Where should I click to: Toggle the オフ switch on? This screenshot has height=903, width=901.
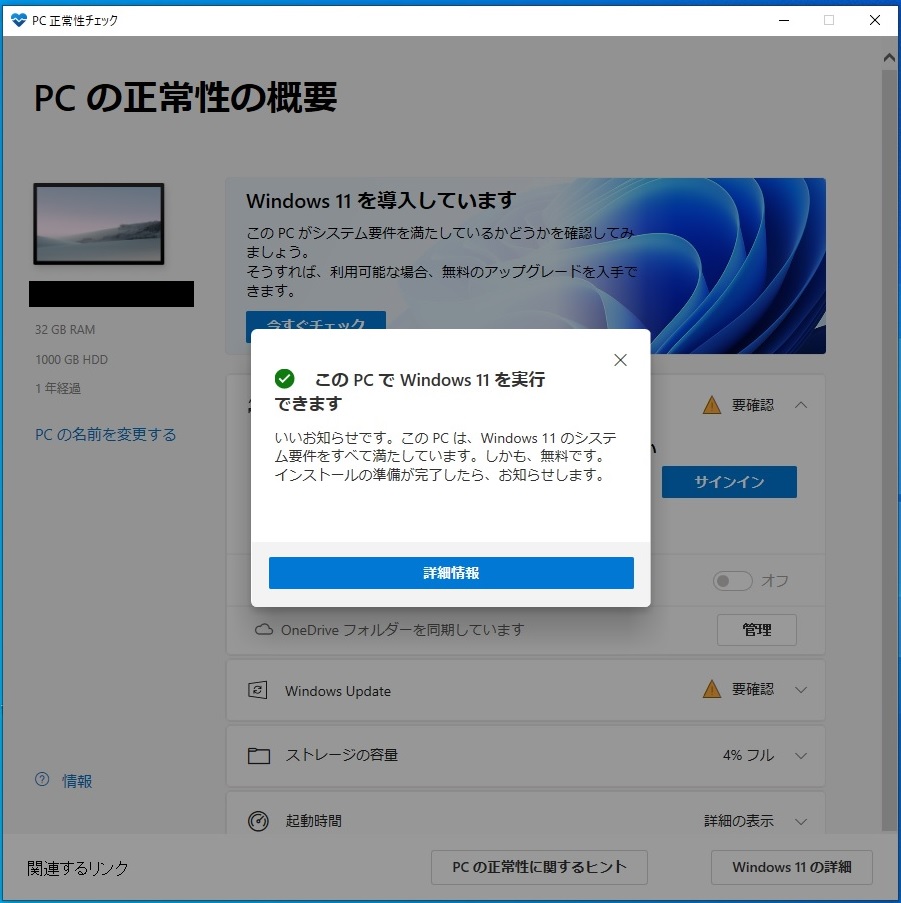pos(732,580)
